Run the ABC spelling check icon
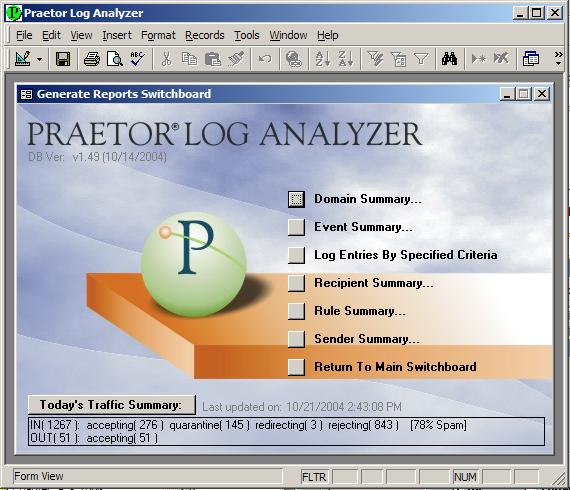Viewport: 570px width, 490px height. [138, 59]
